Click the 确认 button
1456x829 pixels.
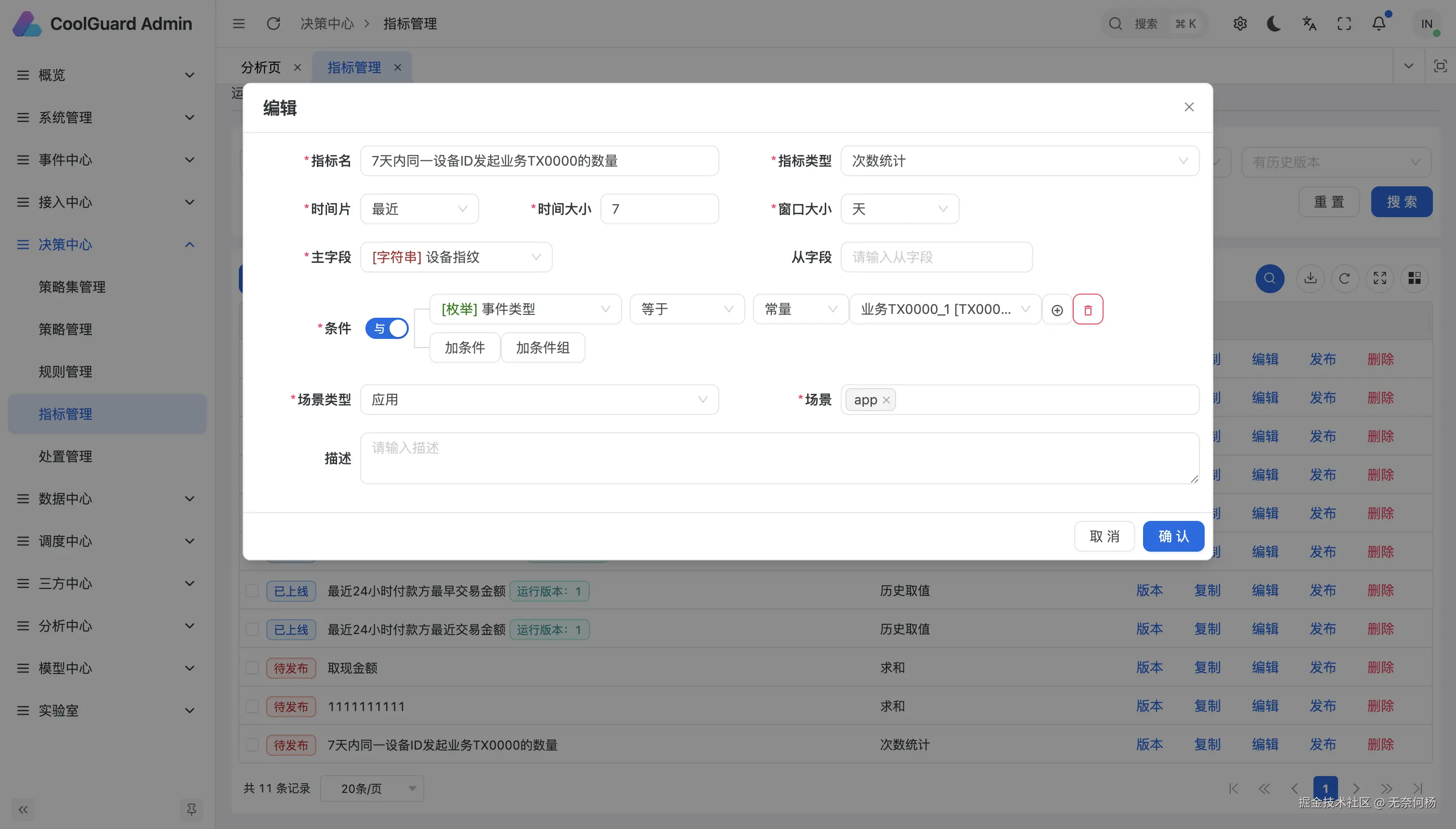(1173, 536)
